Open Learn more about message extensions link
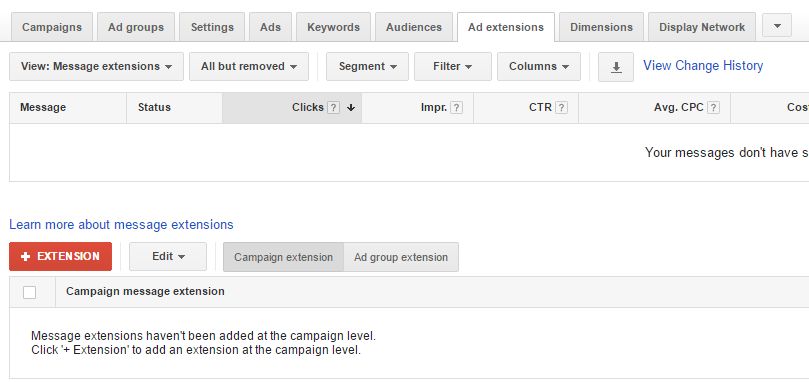Viewport: 809px width, 382px height. click(x=121, y=225)
